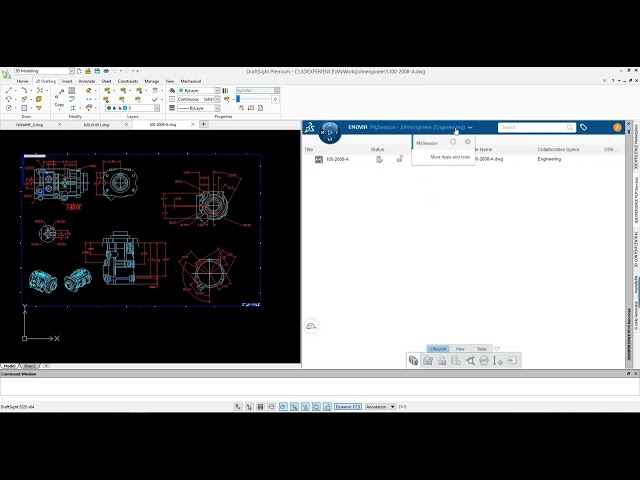
Task: Switch to the View tab in ENOVIA action bar
Action: (460, 349)
